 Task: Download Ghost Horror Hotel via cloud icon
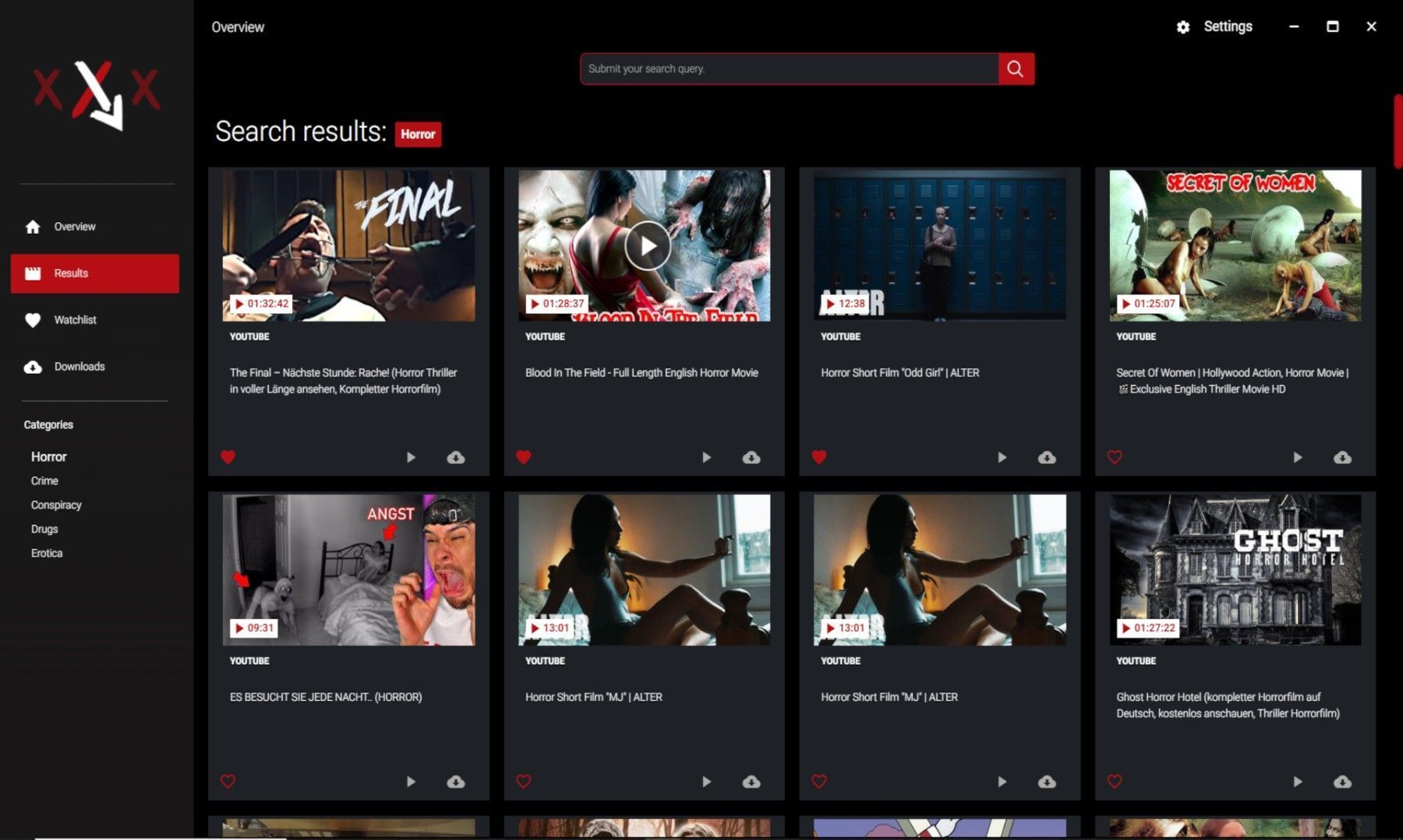coord(1342,782)
